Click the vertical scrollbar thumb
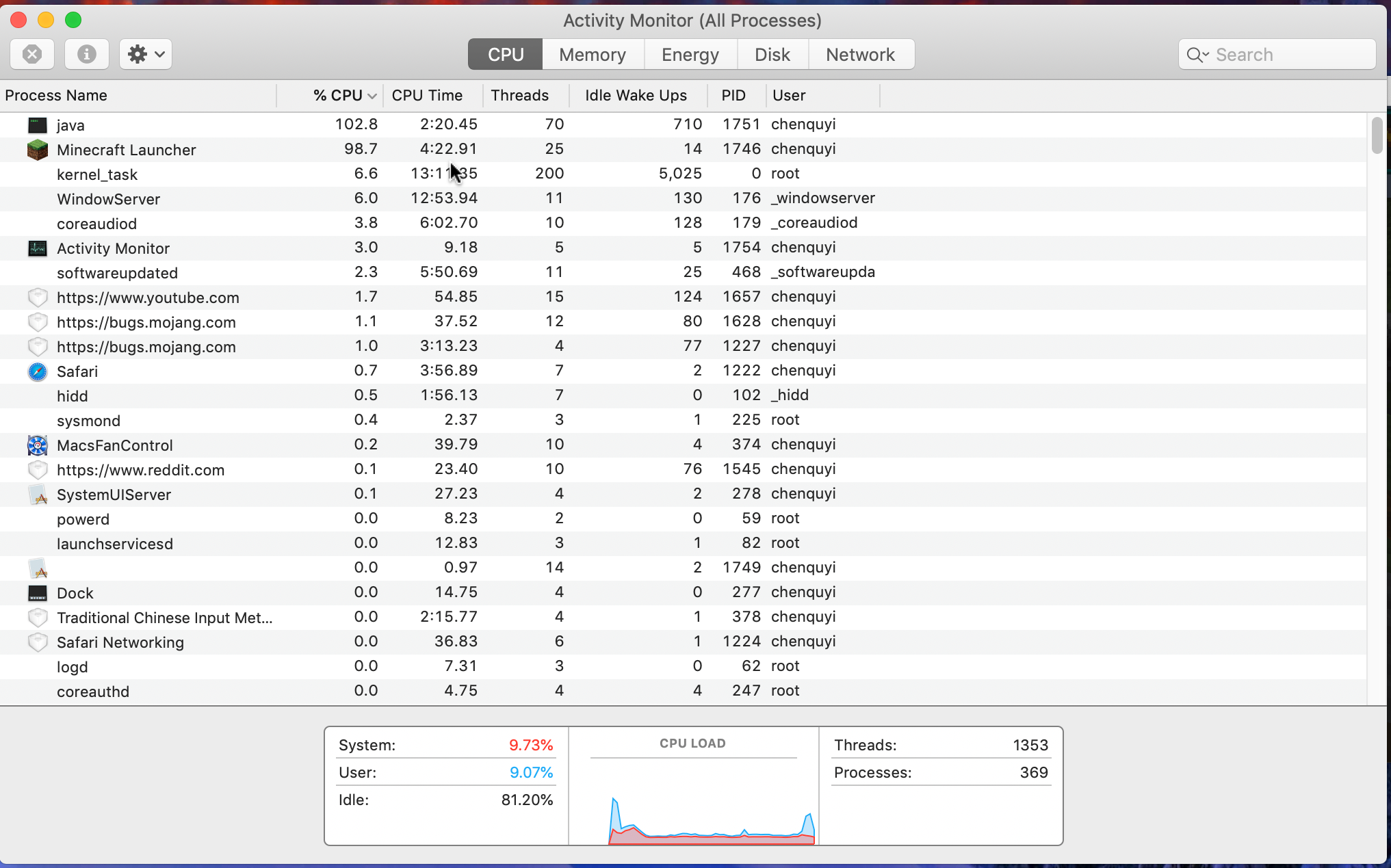This screenshot has width=1391, height=868. (1377, 135)
